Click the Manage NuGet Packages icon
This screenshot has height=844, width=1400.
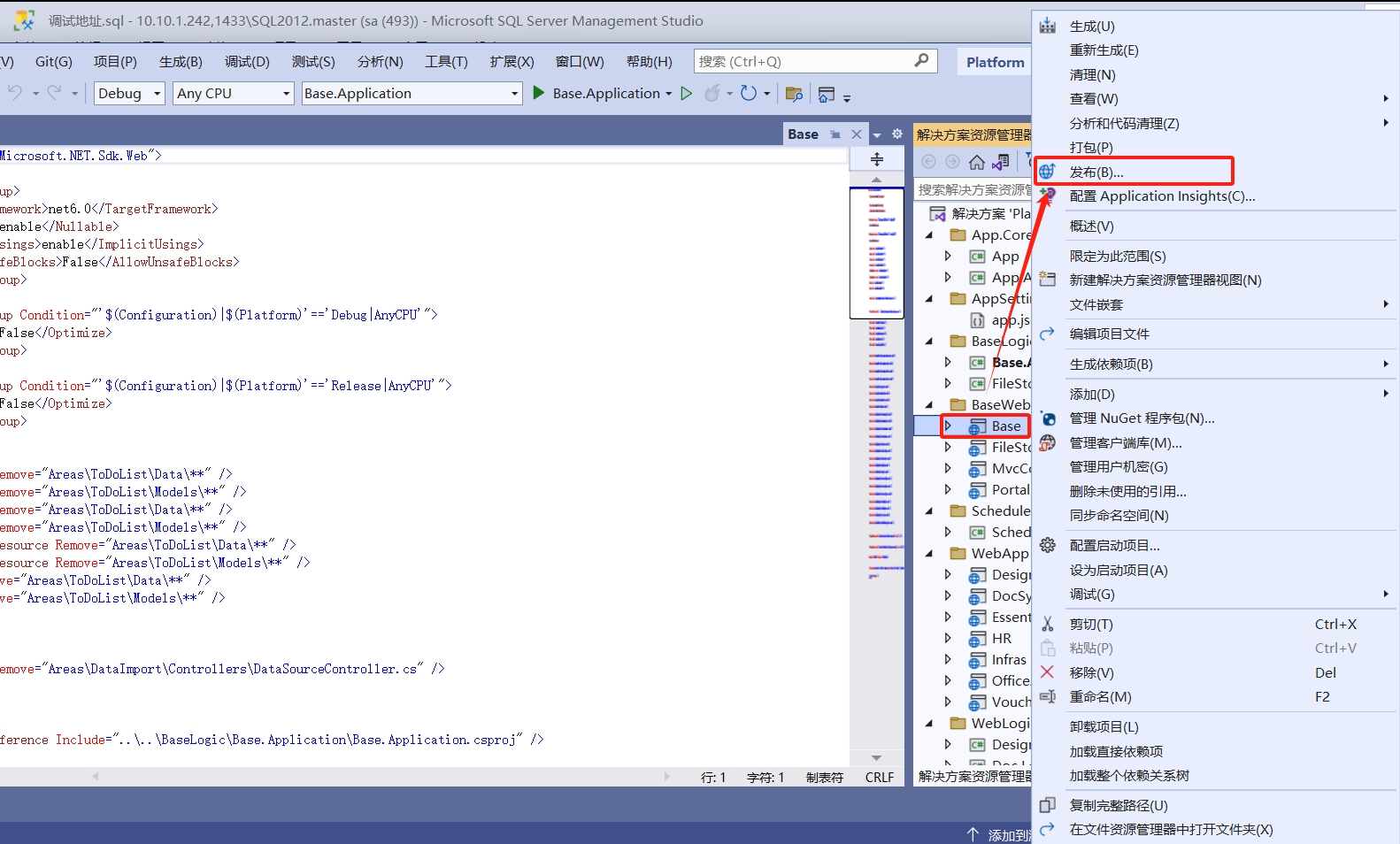tap(1047, 418)
